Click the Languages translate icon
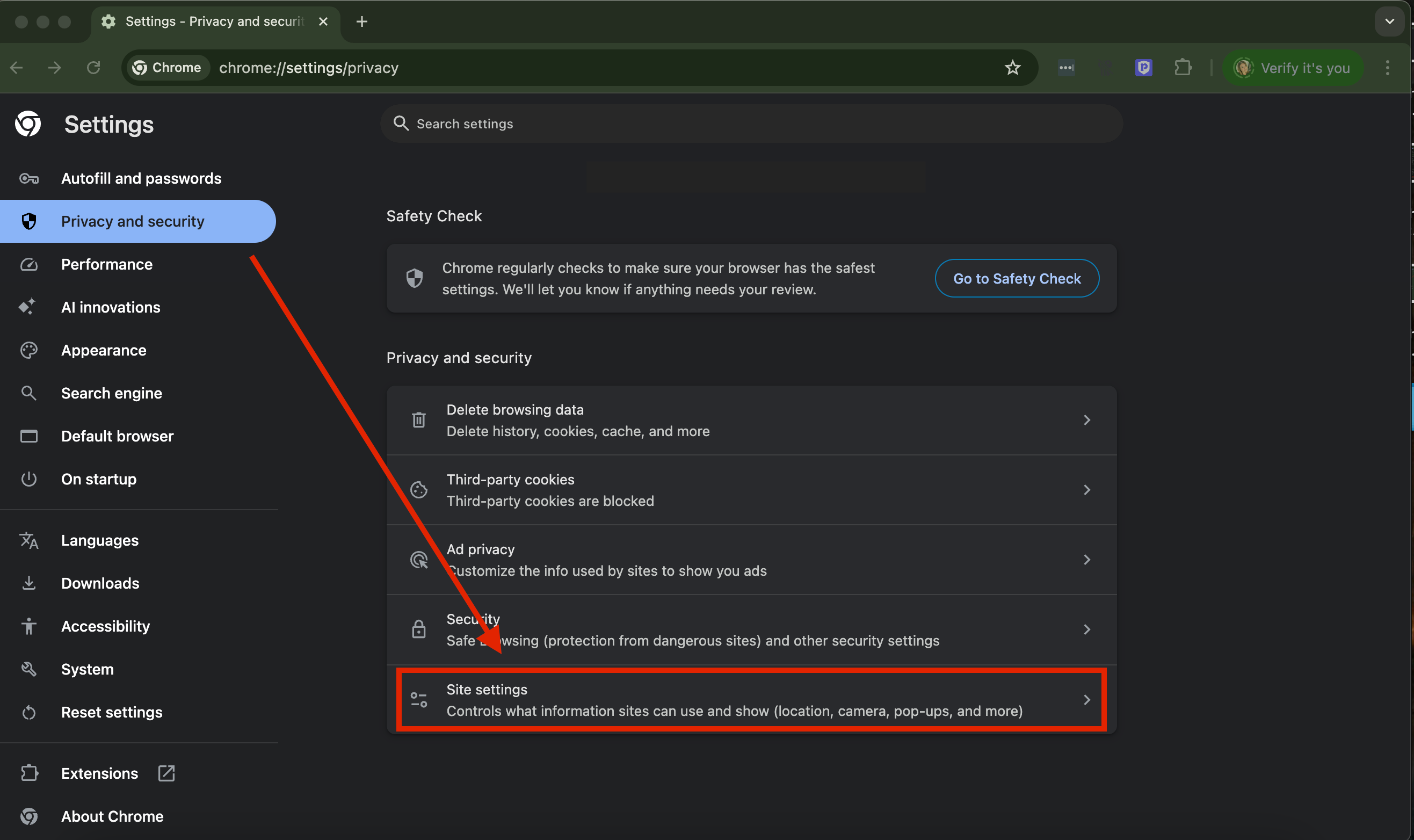This screenshot has height=840, width=1414. 28,540
